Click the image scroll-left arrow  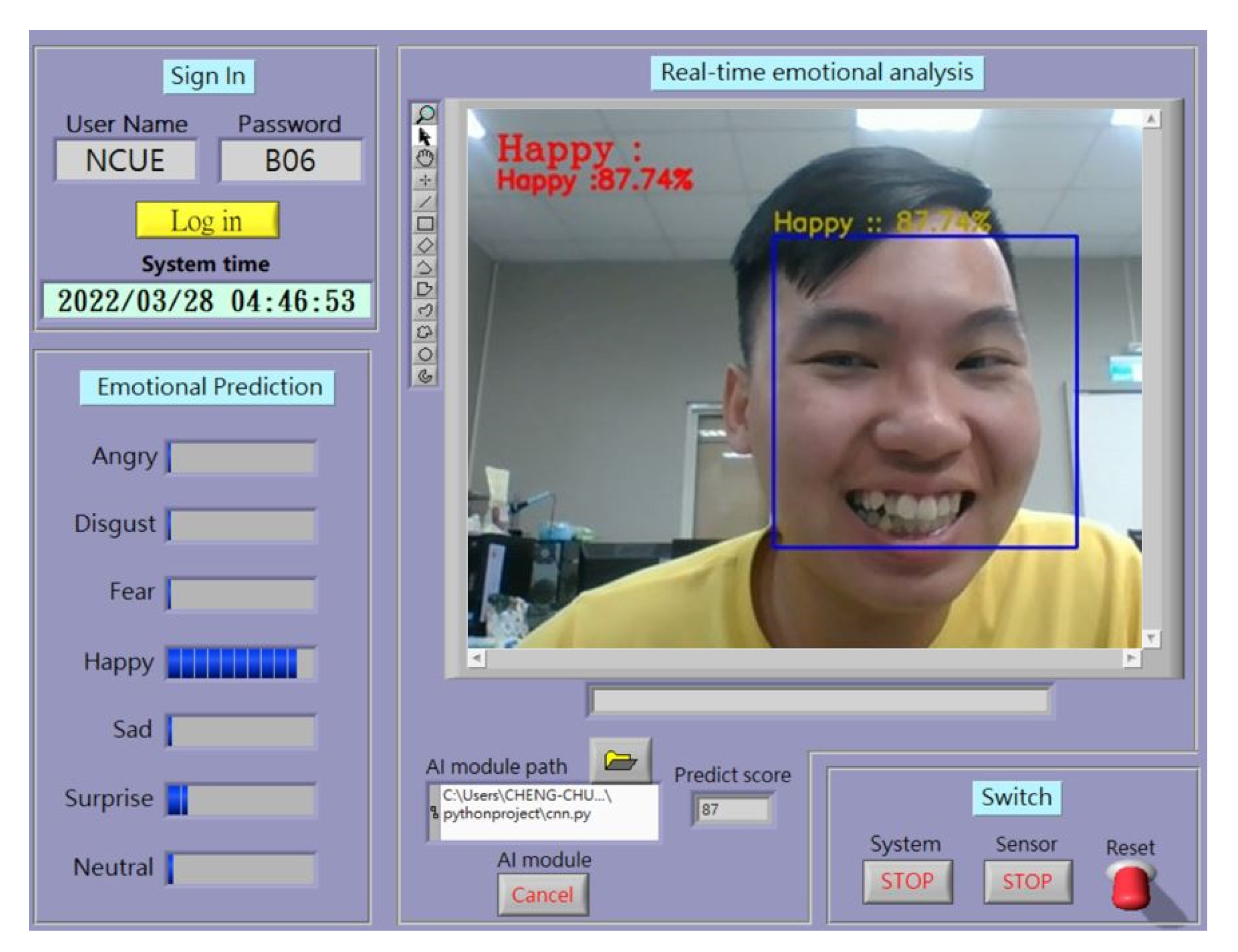click(x=477, y=658)
